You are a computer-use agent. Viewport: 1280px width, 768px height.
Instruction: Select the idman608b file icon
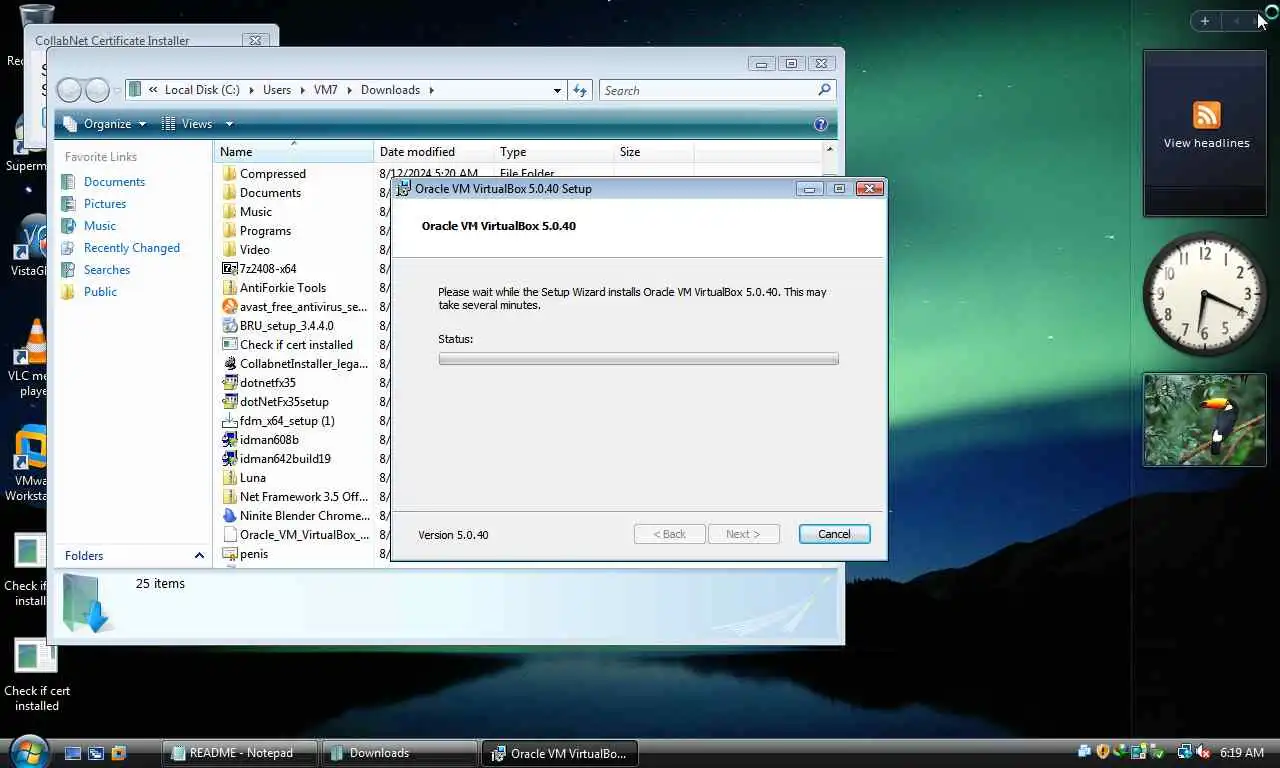[229, 440]
